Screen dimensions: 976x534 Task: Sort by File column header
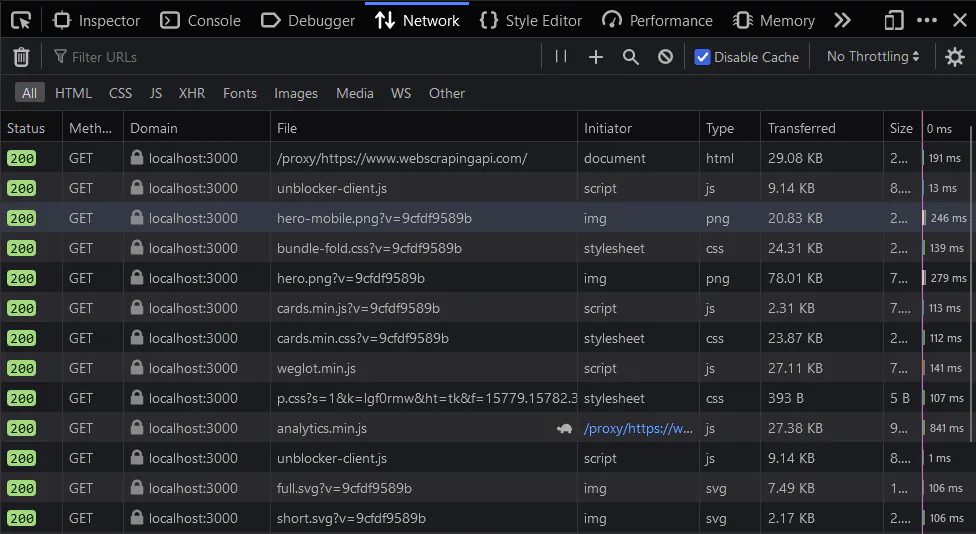pyautogui.click(x=424, y=128)
